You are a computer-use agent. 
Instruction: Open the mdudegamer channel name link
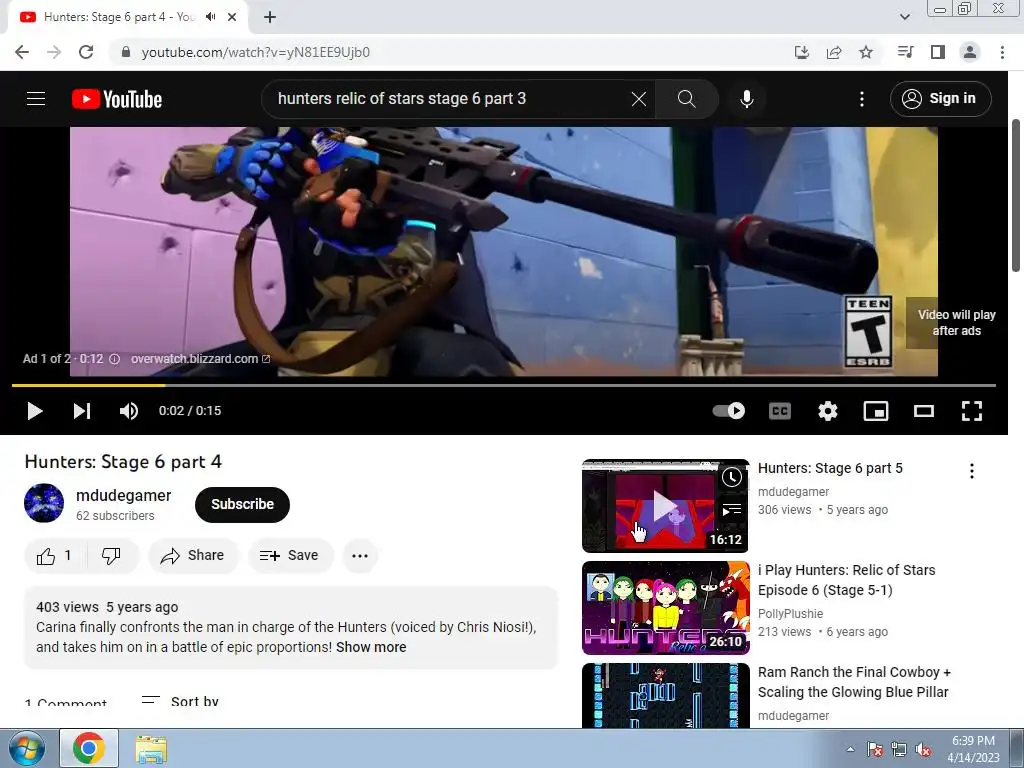pyautogui.click(x=123, y=496)
